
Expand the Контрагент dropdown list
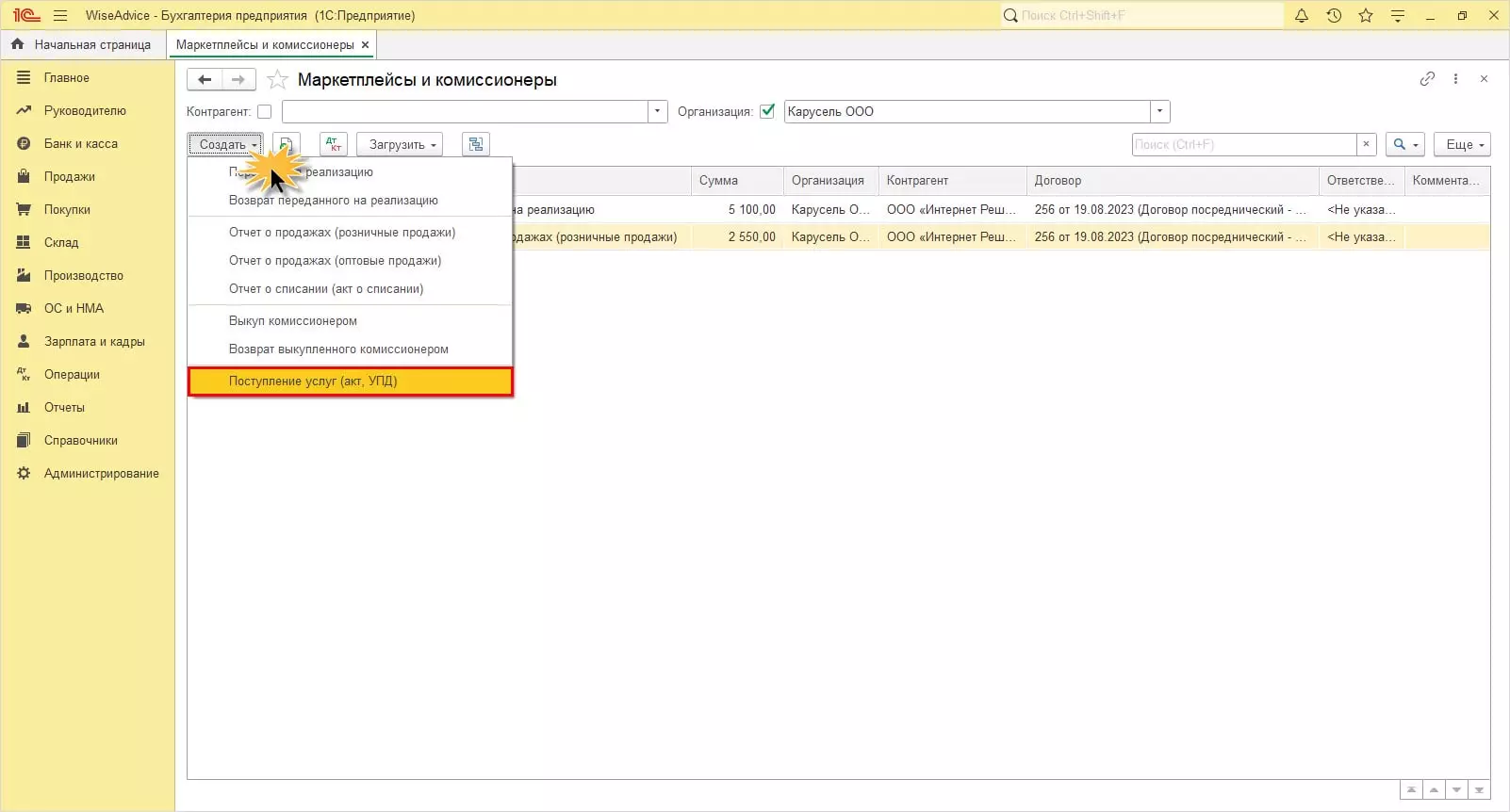(658, 111)
